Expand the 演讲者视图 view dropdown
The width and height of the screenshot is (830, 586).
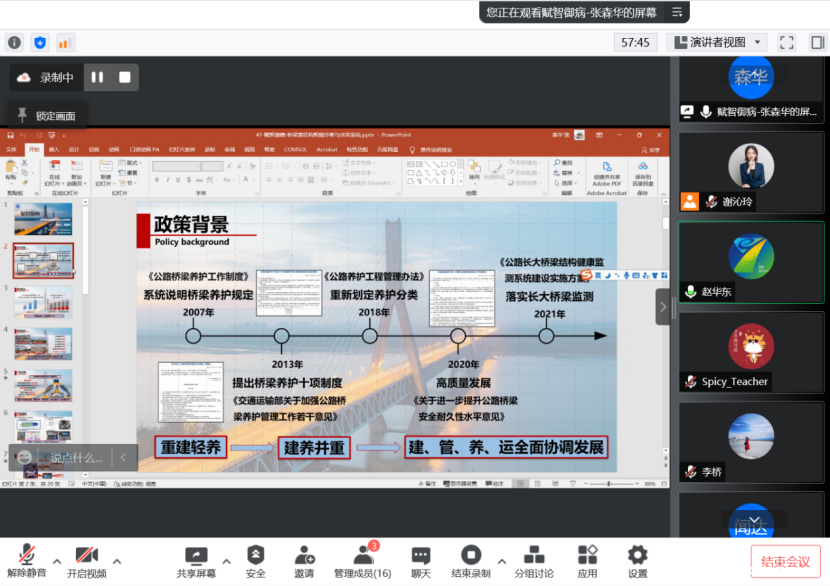pyautogui.click(x=716, y=42)
